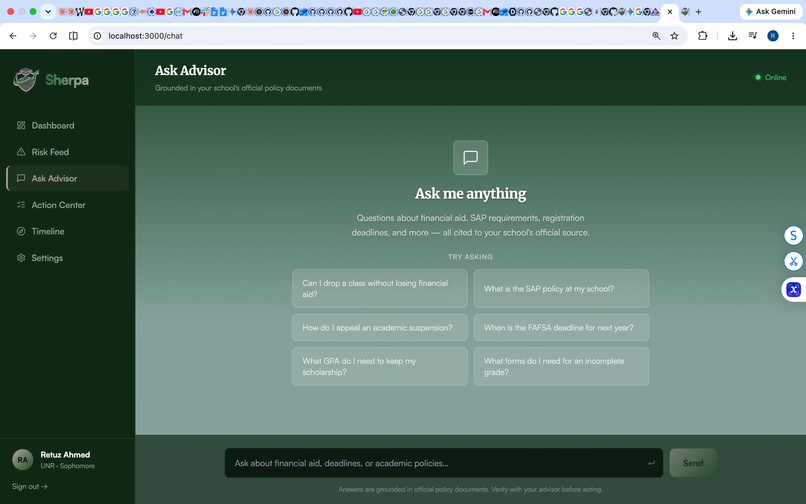Open the Dashboard sidebar item

point(67,125)
